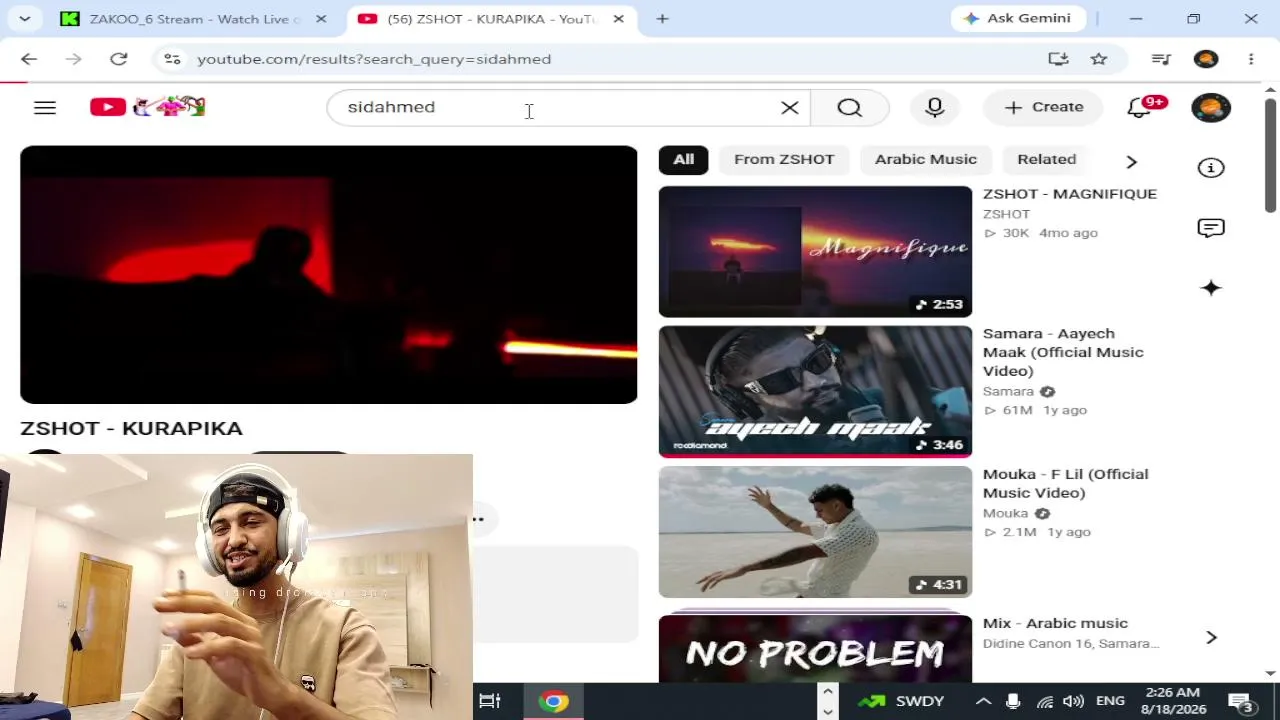
Task: Open the NO PROBLEM mix thumbnail
Action: [x=815, y=649]
